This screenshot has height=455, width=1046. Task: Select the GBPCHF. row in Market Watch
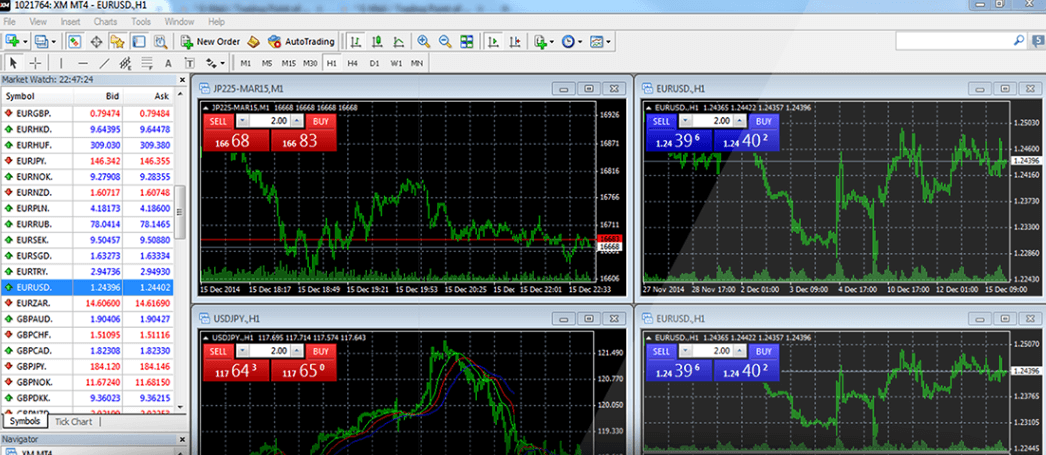coord(87,335)
